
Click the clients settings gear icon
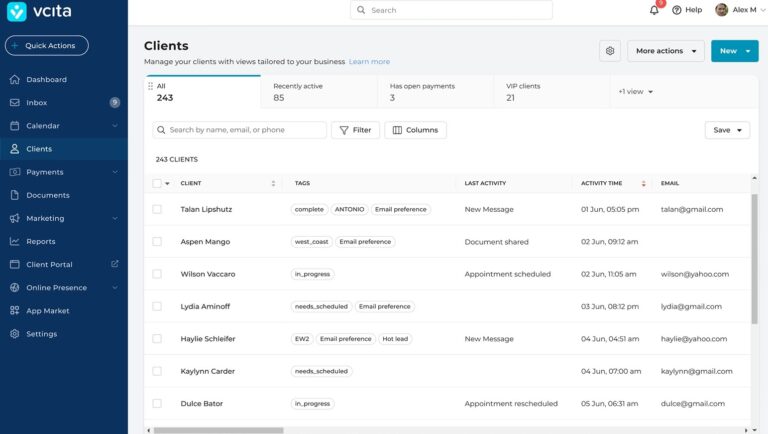[x=609, y=51]
